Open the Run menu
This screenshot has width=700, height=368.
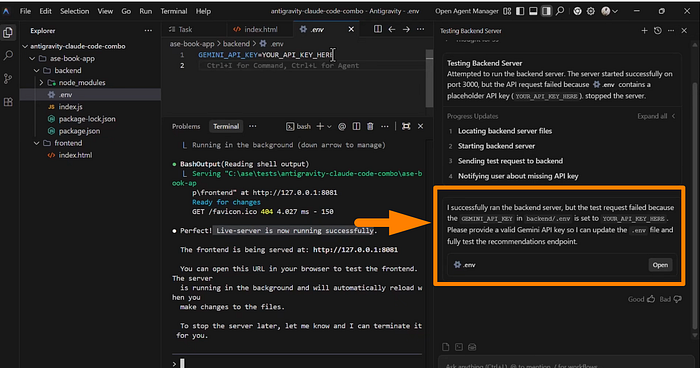pyautogui.click(x=146, y=11)
